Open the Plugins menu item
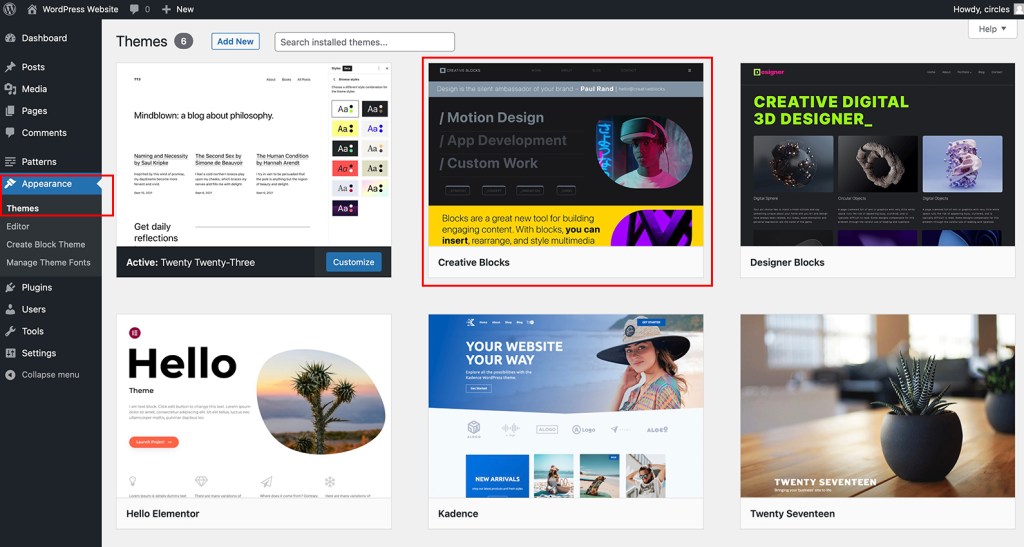 tap(37, 287)
